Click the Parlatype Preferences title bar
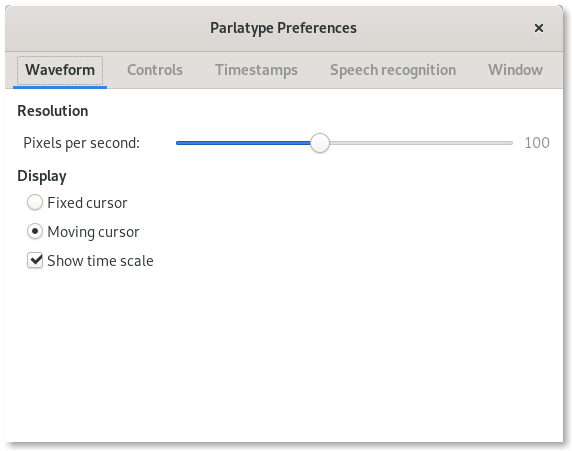The width and height of the screenshot is (572, 451). (283, 28)
